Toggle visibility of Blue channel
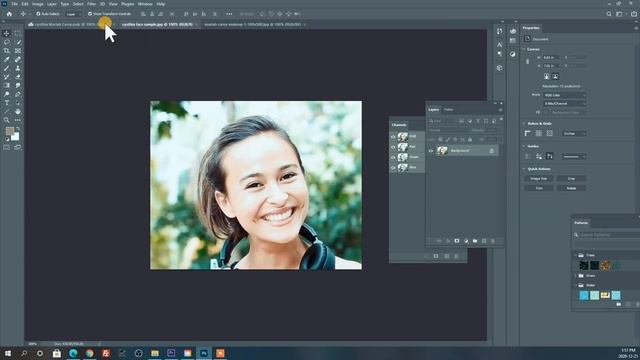Image resolution: width=640 pixels, height=360 pixels. coord(393,167)
